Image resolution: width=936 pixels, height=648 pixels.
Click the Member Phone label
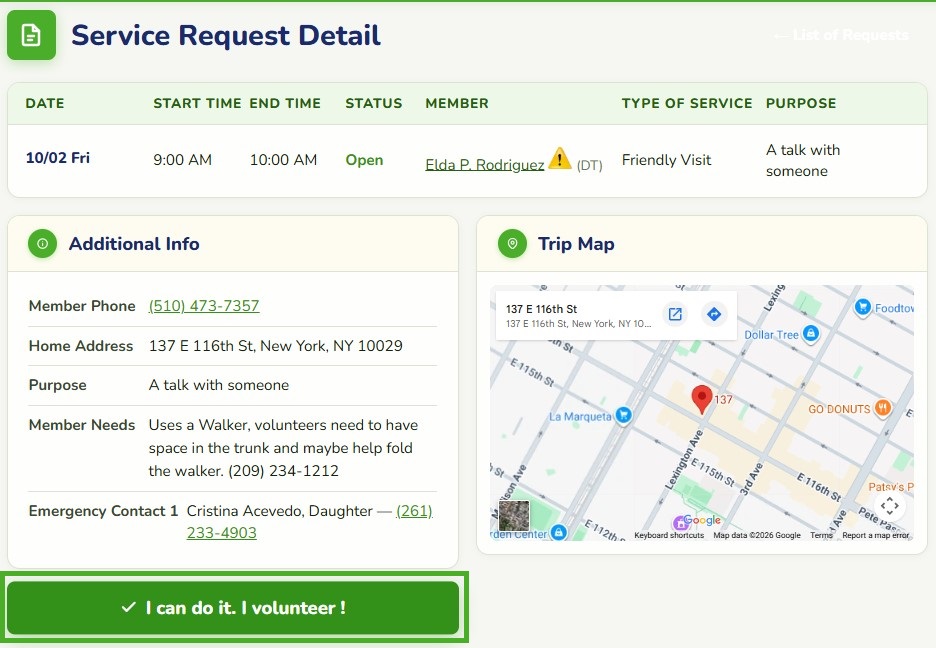tap(82, 306)
